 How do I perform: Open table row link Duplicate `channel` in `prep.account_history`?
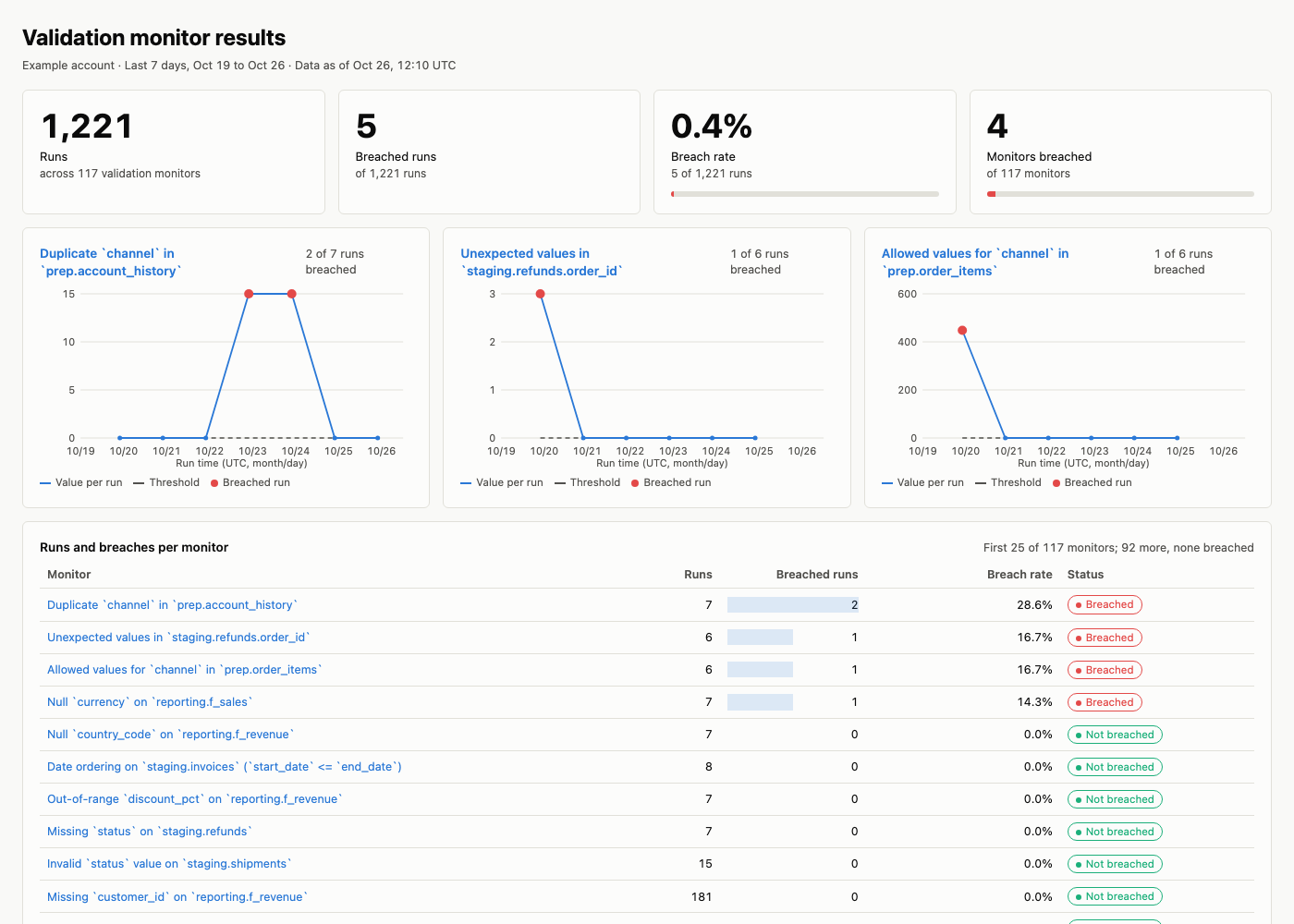pos(173,605)
